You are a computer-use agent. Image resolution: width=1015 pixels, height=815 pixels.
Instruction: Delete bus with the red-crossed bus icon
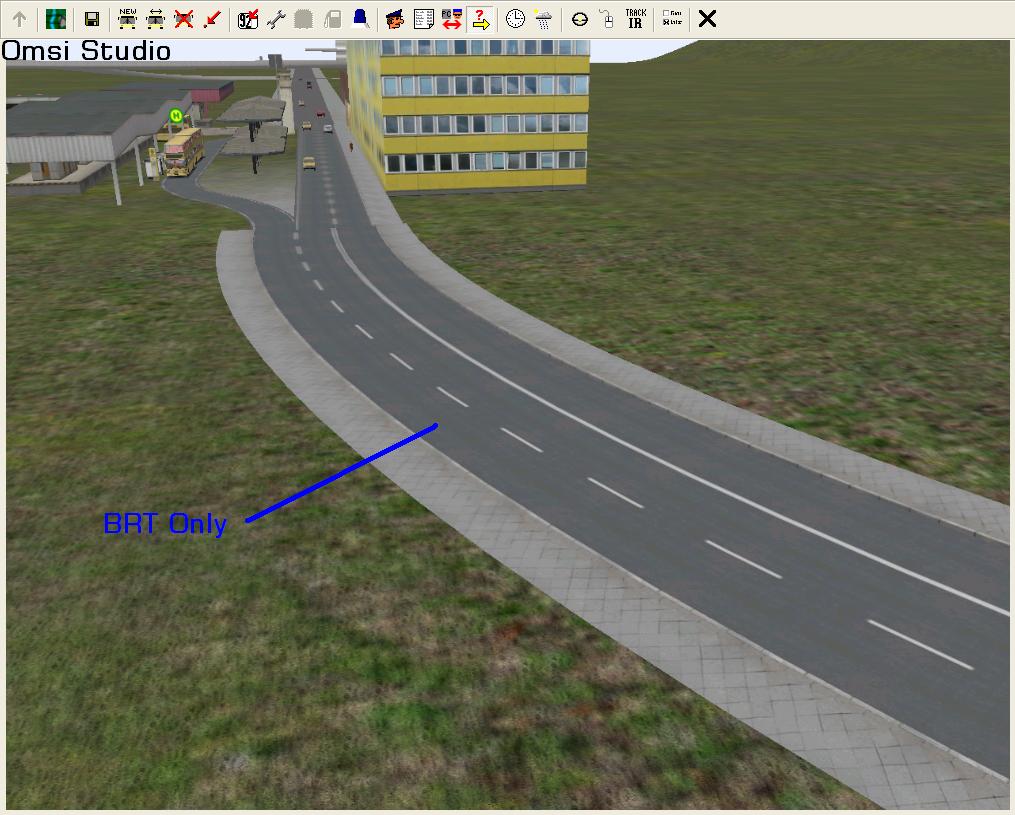(x=183, y=19)
